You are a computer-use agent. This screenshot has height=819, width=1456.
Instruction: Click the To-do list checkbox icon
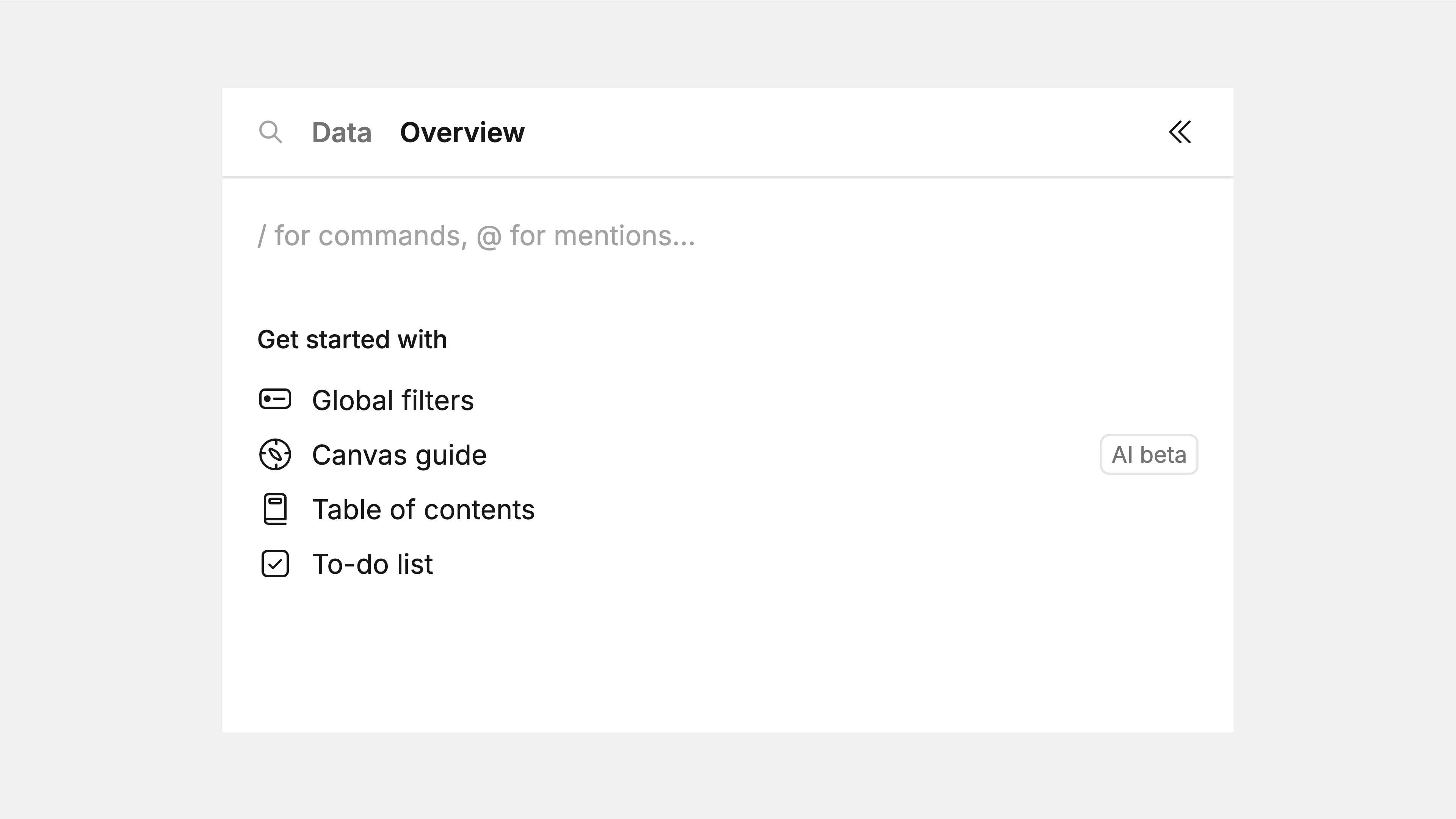click(275, 564)
